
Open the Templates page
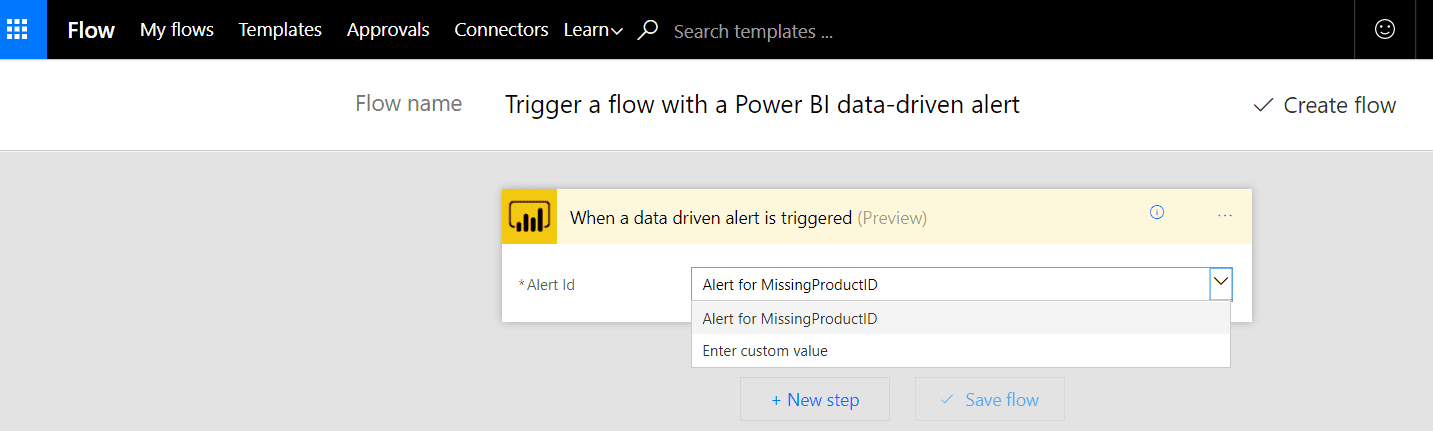(x=280, y=30)
